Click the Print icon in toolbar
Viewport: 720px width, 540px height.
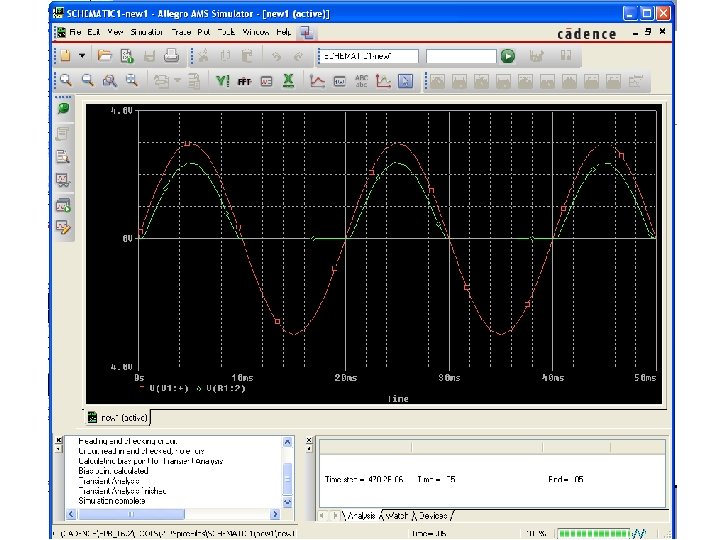[170, 56]
